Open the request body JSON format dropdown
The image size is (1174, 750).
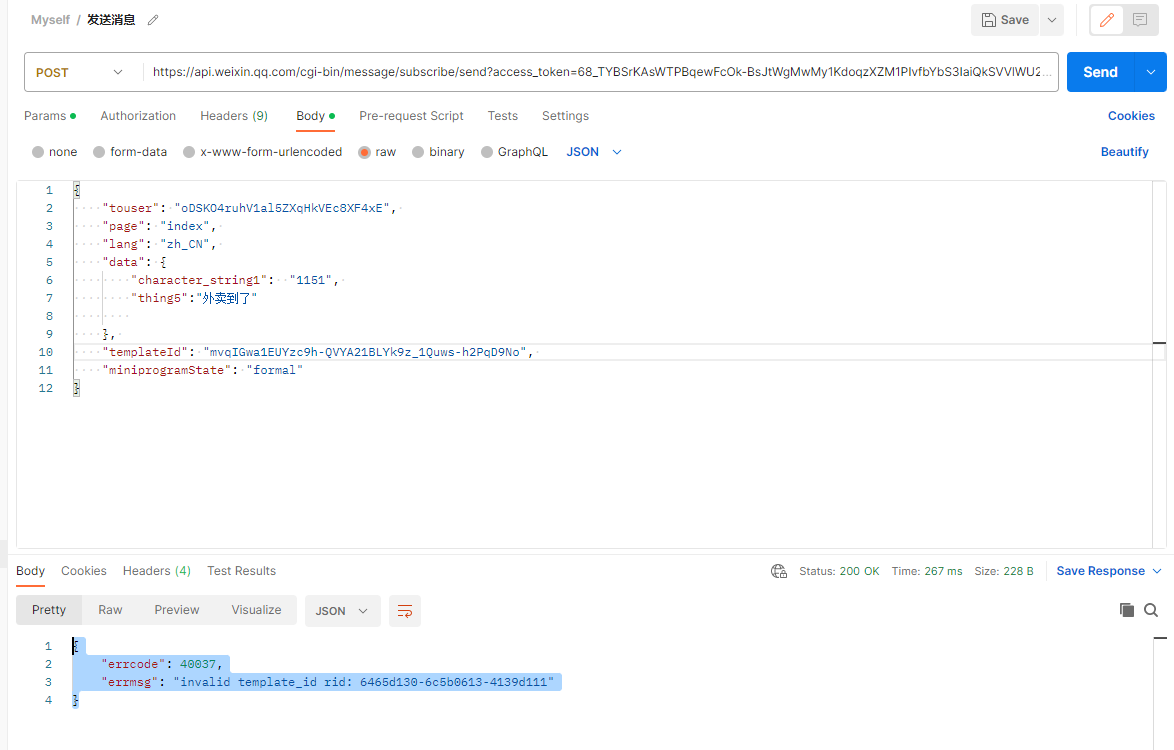pyautogui.click(x=594, y=152)
